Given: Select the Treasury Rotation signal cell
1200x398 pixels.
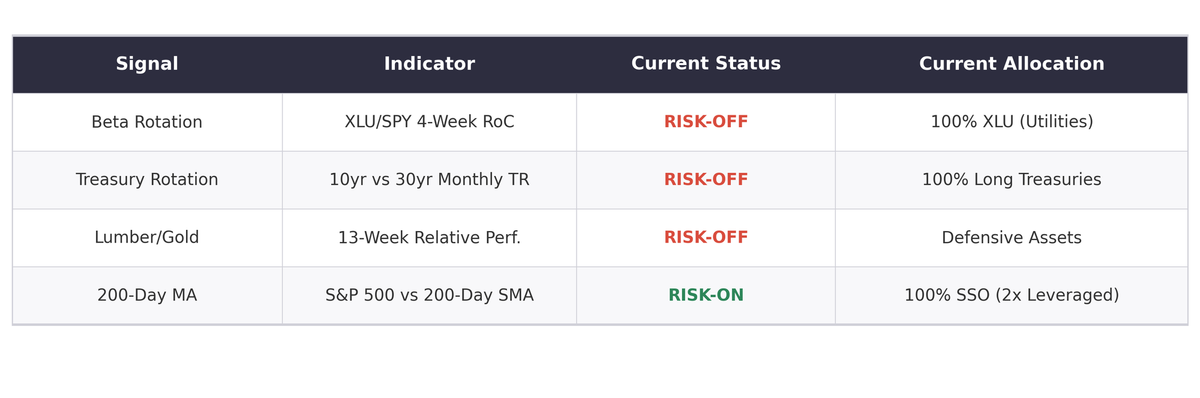Looking at the screenshot, I should click(147, 180).
